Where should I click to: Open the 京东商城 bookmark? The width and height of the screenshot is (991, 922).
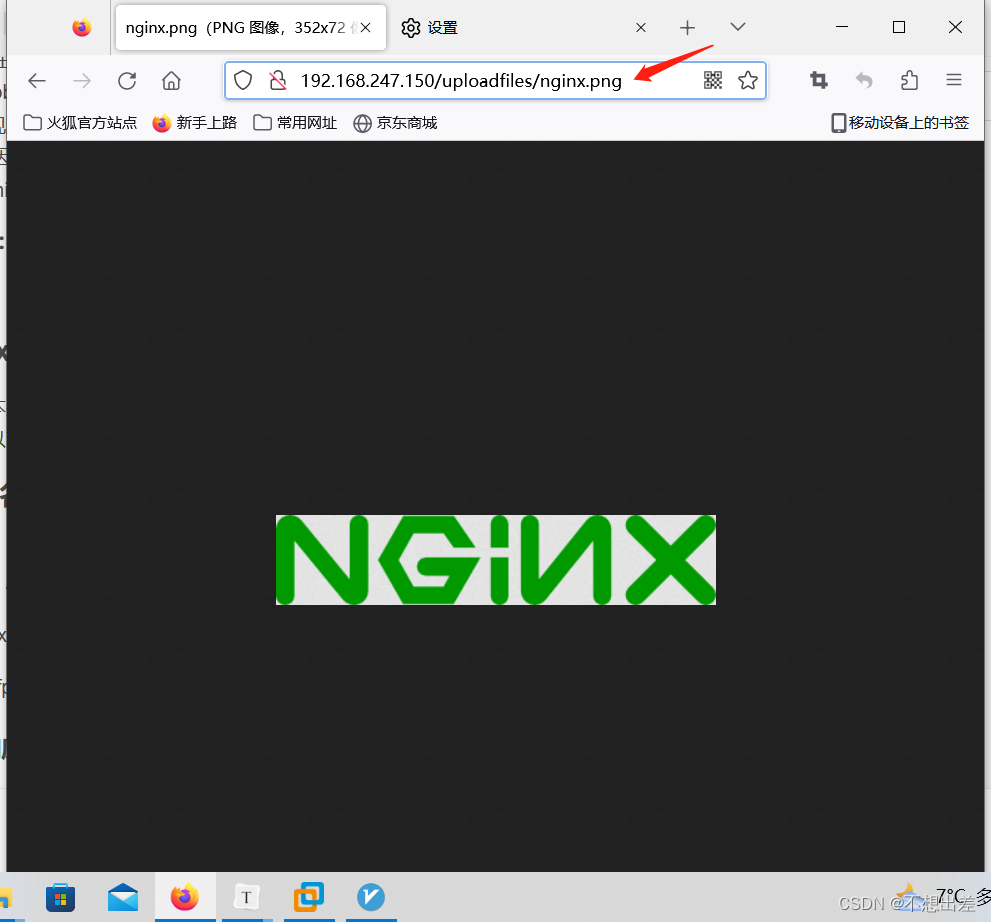396,123
